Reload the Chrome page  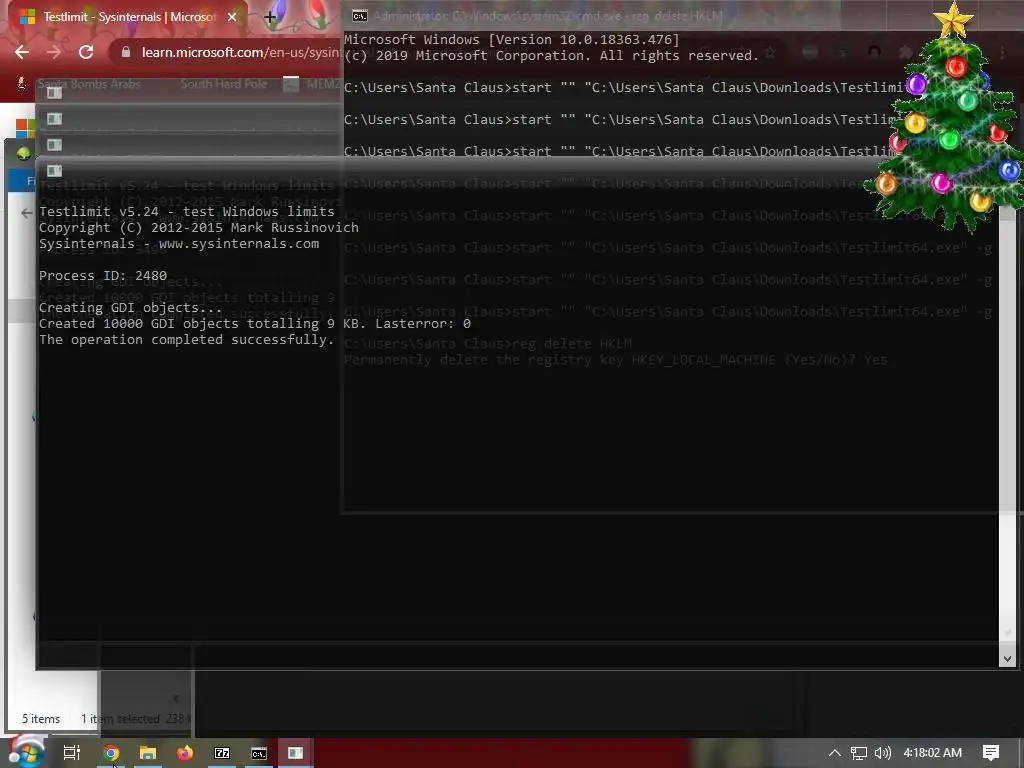click(86, 52)
